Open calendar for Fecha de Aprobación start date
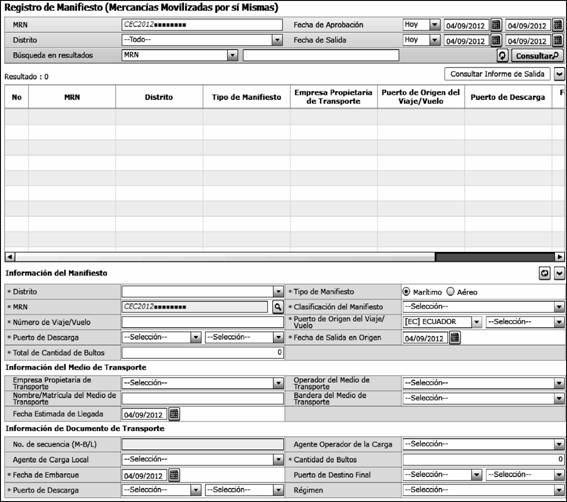Screen dimensions: 567x502 pyautogui.click(x=496, y=25)
